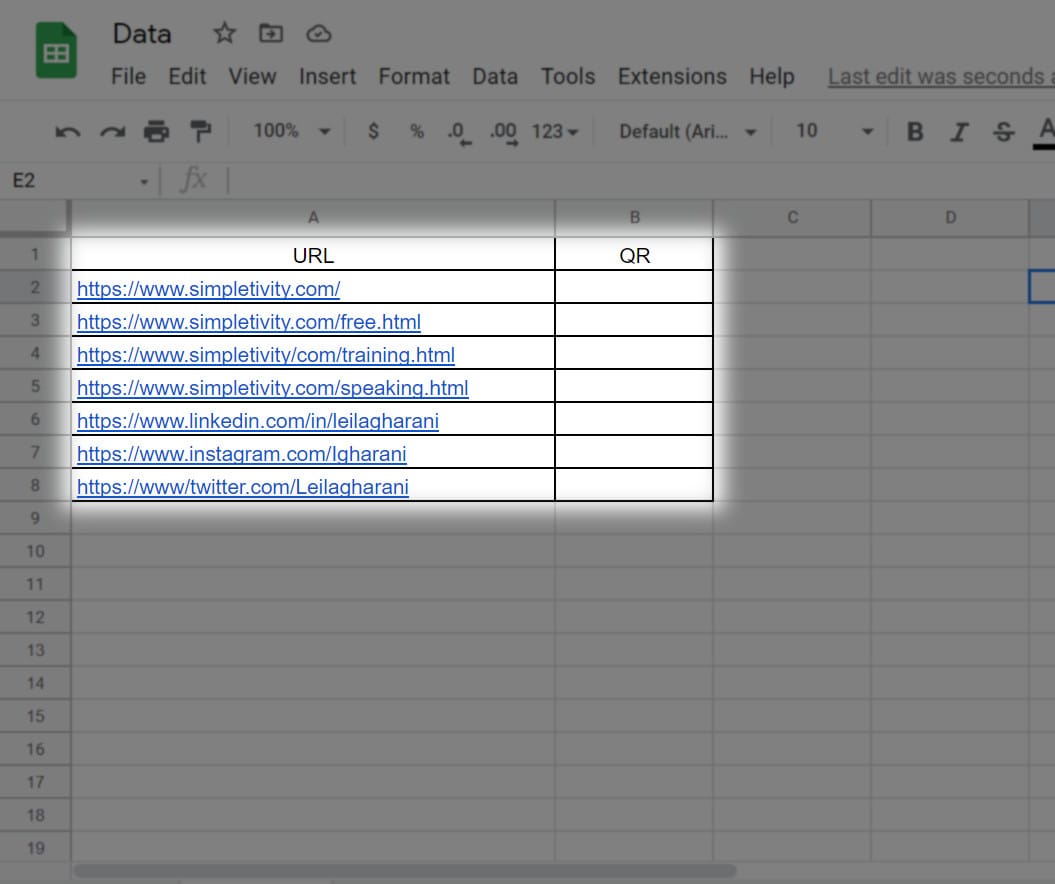The width and height of the screenshot is (1055, 884).
Task: Toggle bold formatting
Action: point(914,131)
